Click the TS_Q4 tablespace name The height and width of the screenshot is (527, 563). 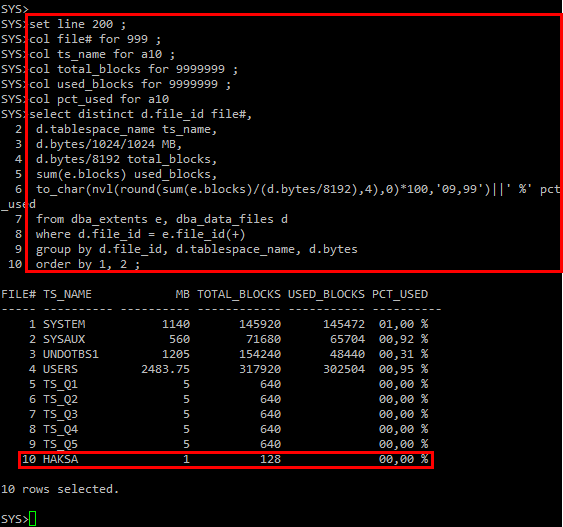pos(60,430)
